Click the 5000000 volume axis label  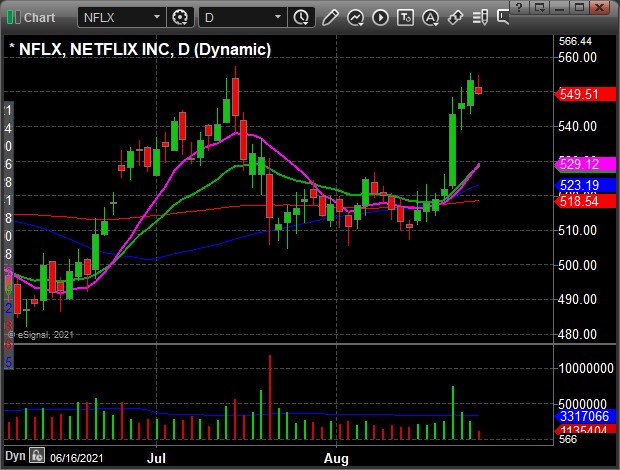(582, 404)
